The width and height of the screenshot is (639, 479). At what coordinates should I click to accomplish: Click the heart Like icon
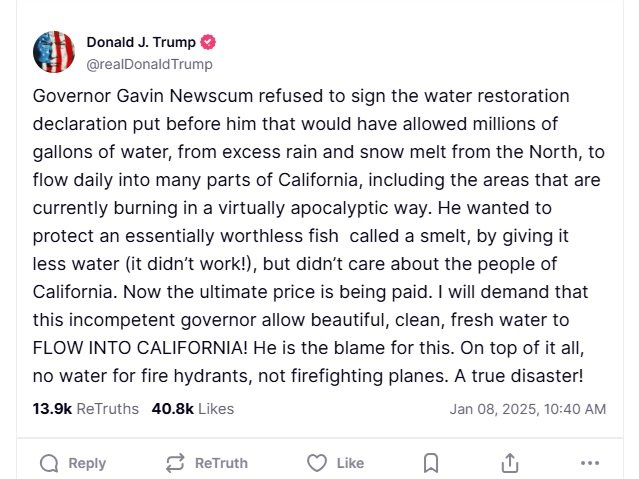317,463
